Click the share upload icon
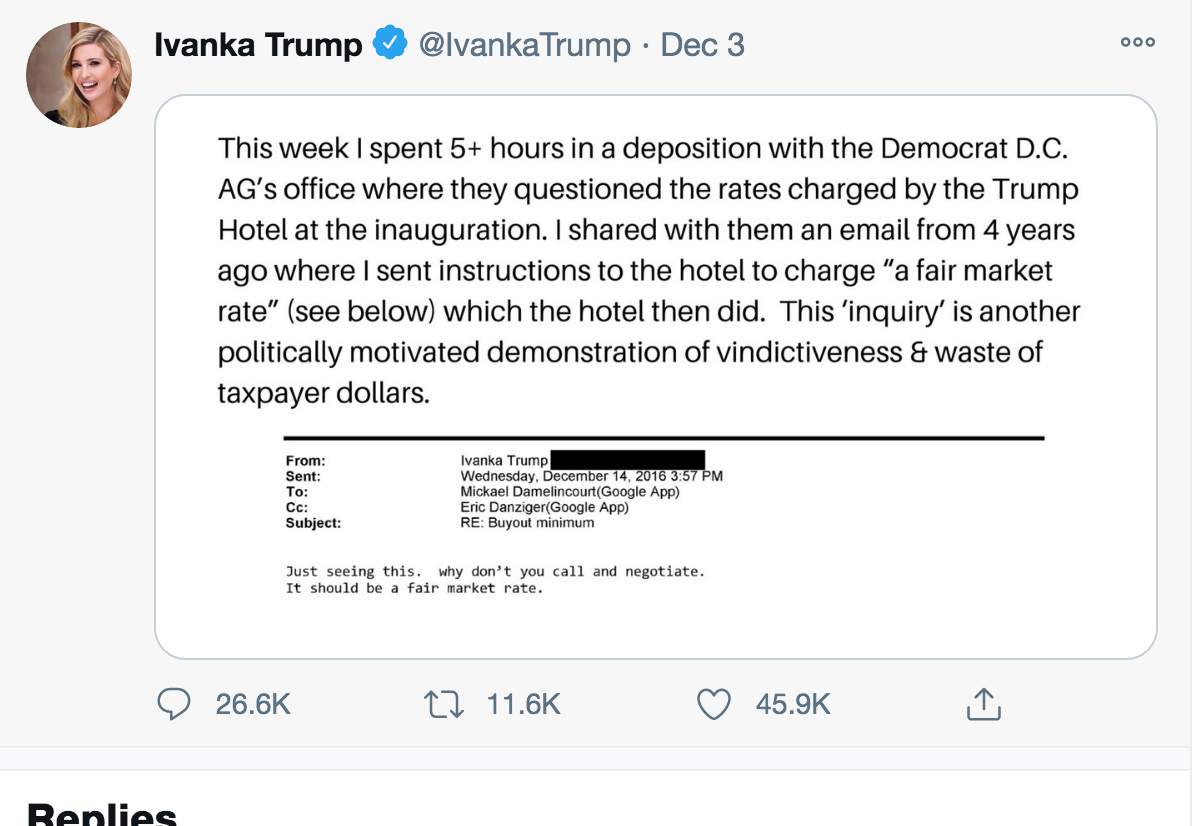 pos(983,704)
